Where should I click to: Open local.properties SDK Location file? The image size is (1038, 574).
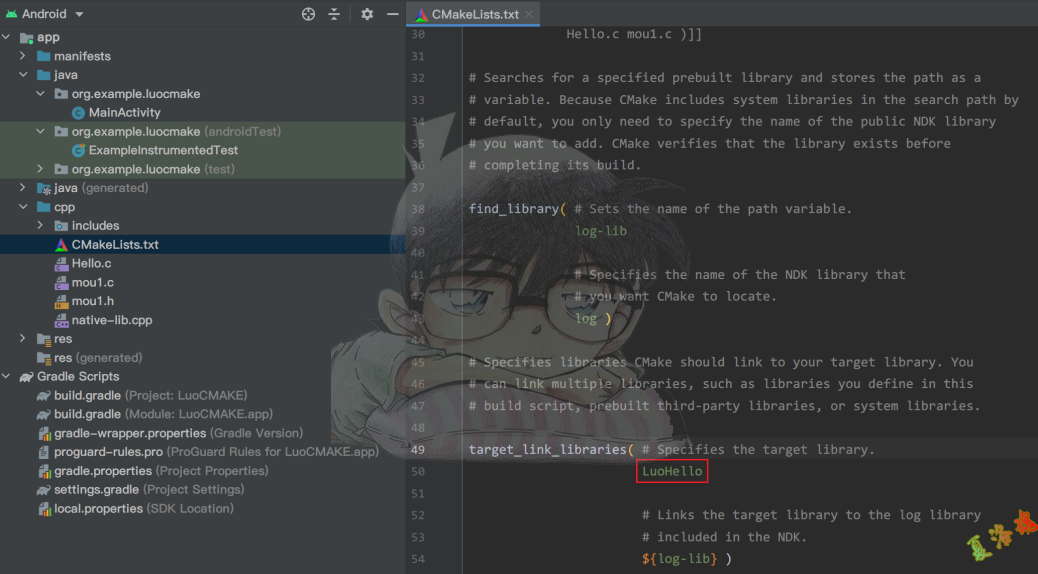pos(97,509)
